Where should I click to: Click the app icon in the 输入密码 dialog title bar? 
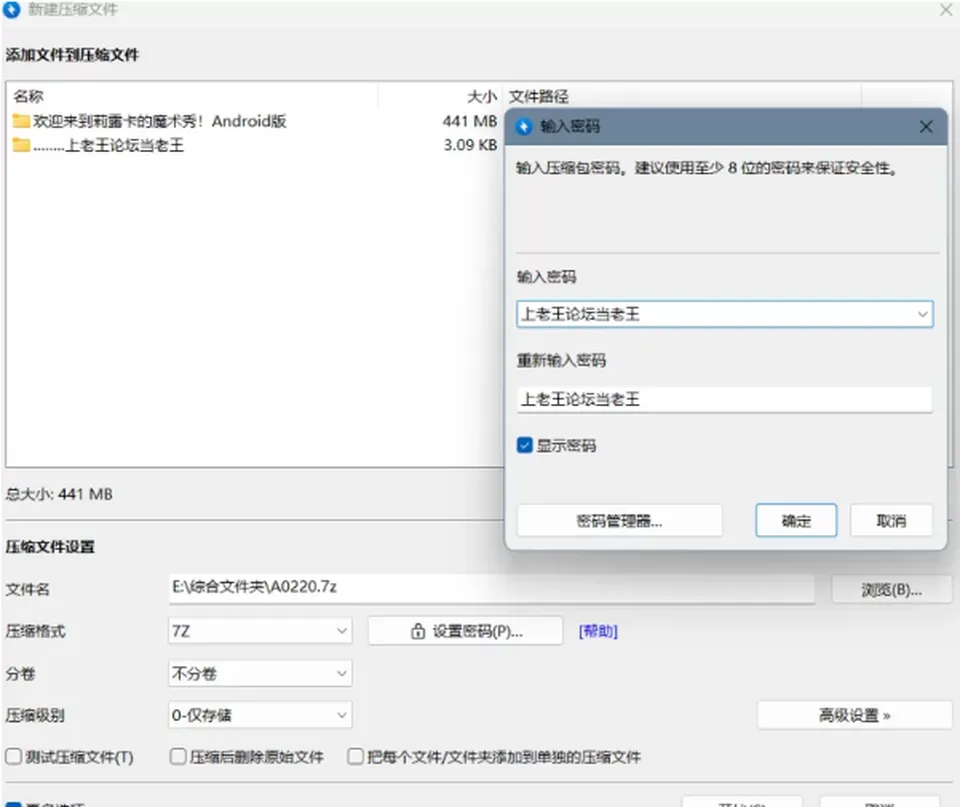point(524,127)
